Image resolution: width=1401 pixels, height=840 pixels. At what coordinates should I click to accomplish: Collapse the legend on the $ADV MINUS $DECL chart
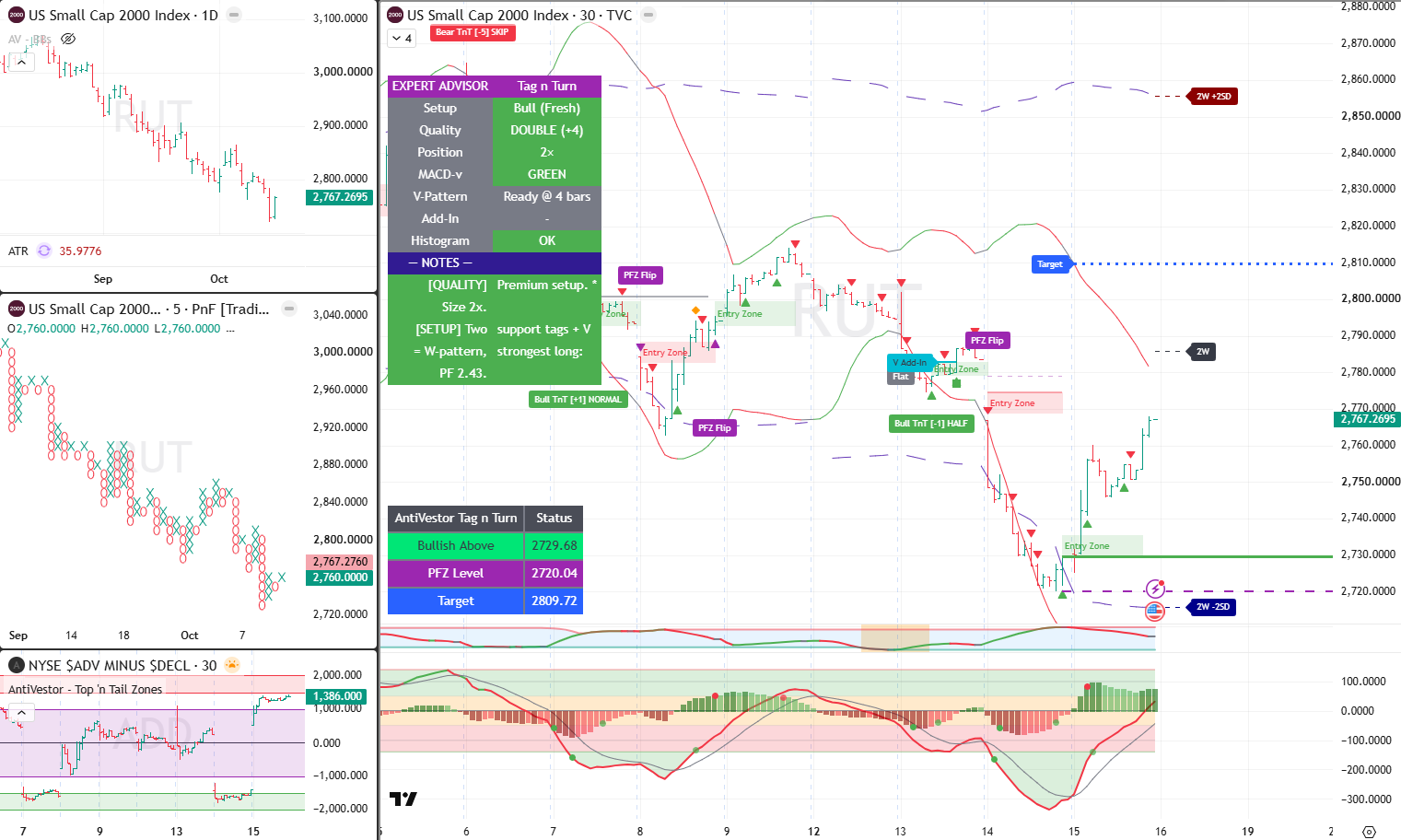click(x=21, y=713)
